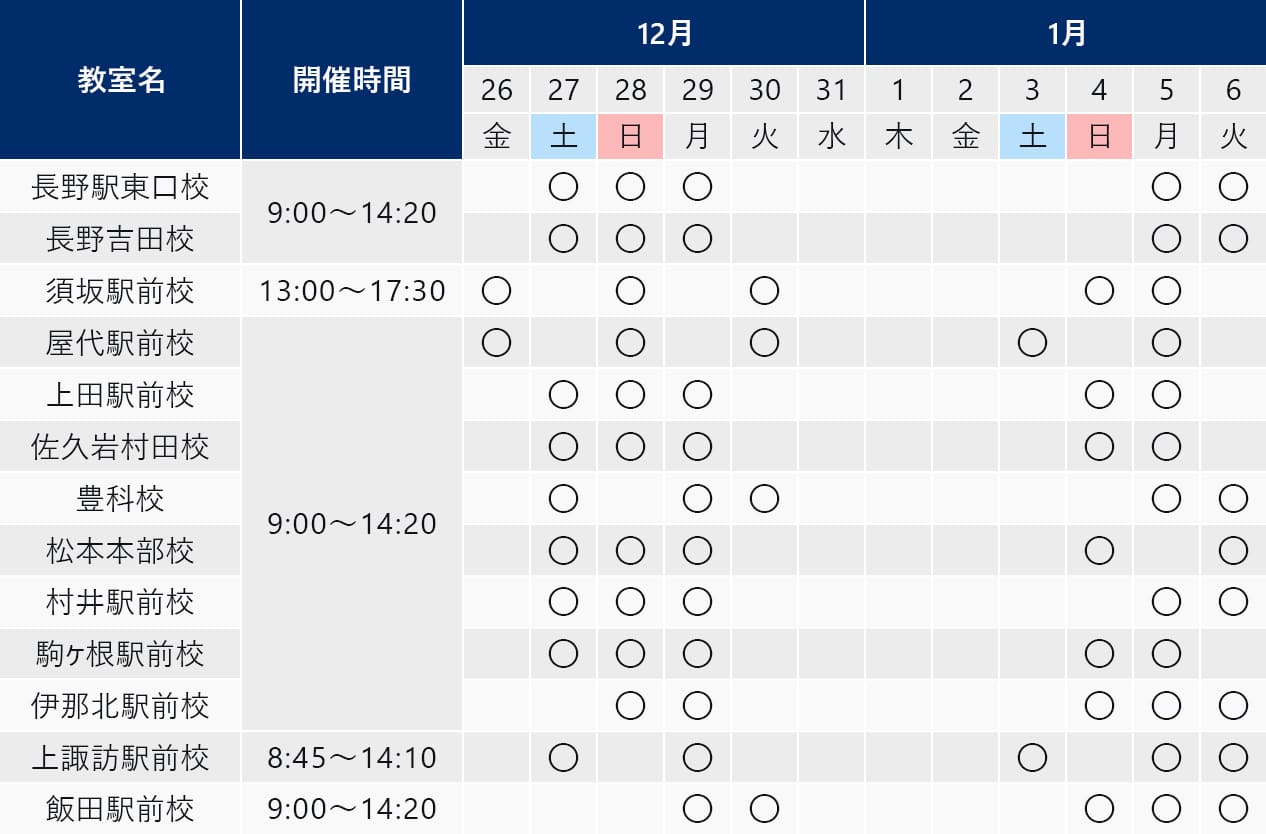The width and height of the screenshot is (1266, 834).
Task: Click the 駒ヶ根駅前校 classroom name
Action: (121, 654)
